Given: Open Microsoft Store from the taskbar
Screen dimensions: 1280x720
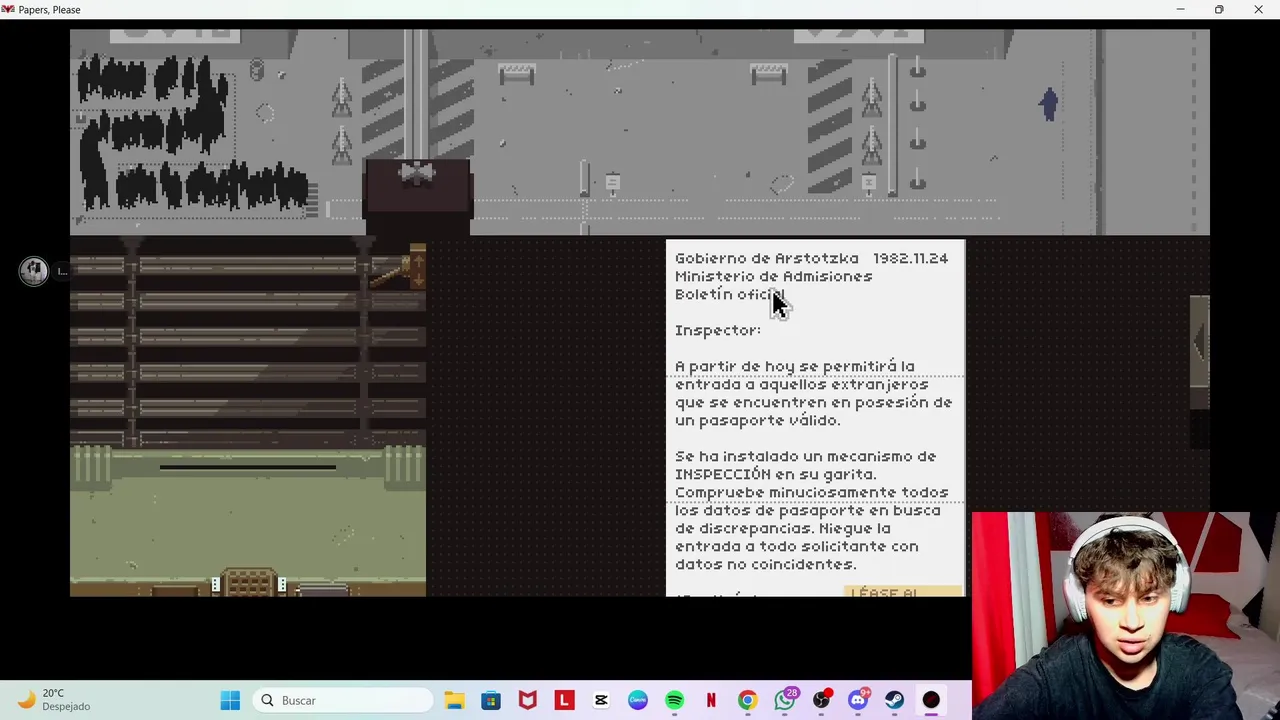Looking at the screenshot, I should point(491,701).
